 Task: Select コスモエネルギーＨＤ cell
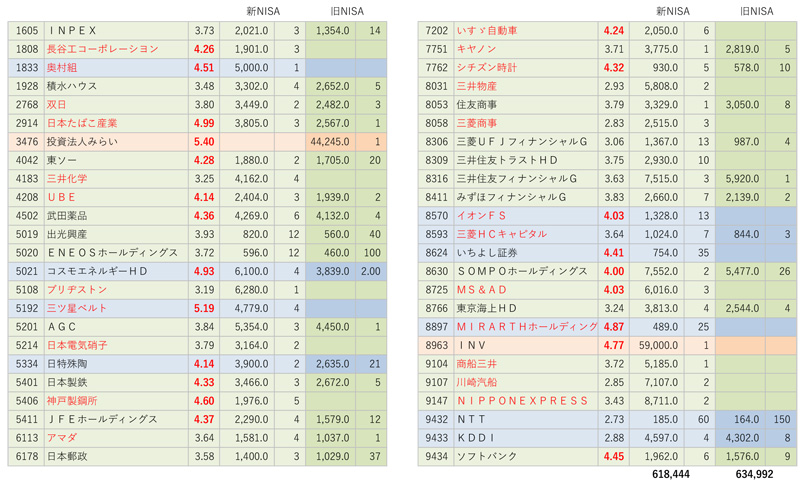point(116,271)
